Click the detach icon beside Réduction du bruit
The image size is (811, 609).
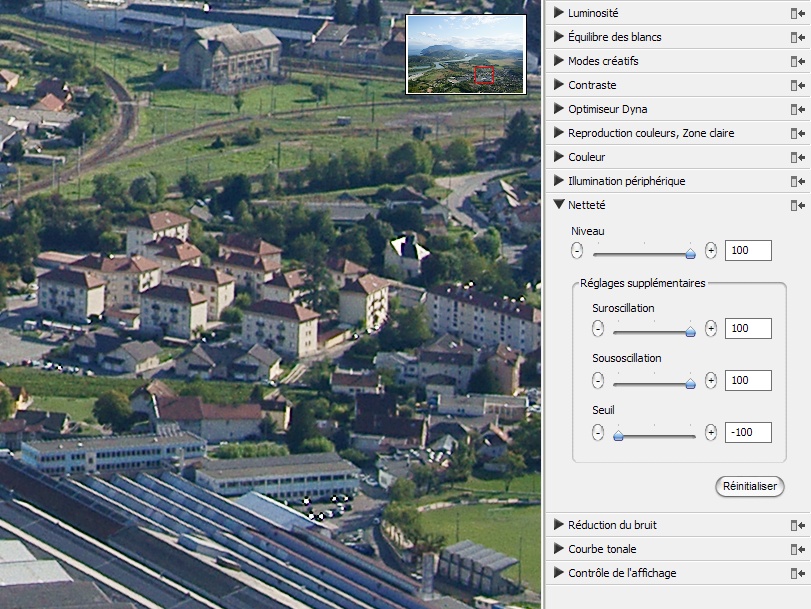797,525
